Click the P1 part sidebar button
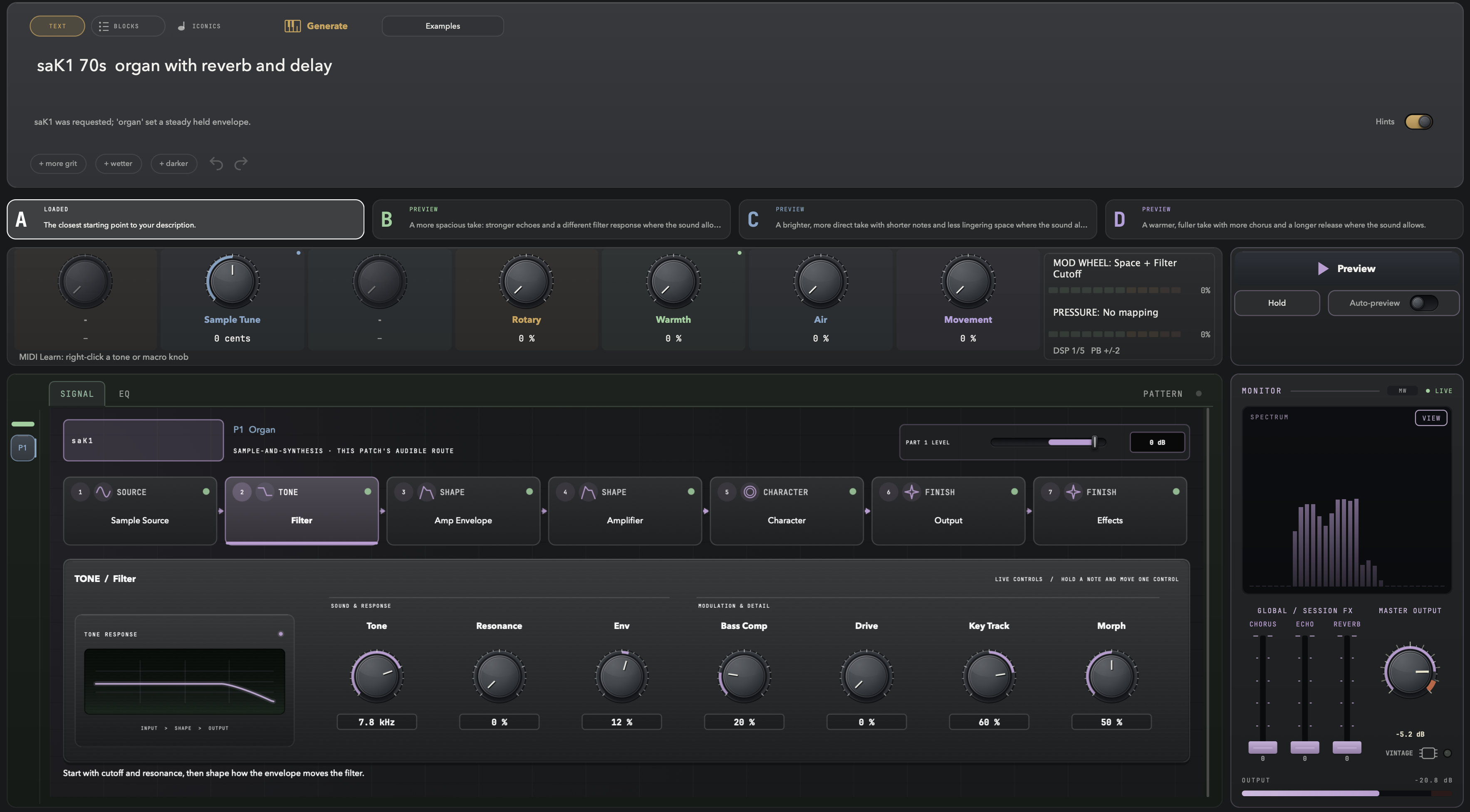 pyautogui.click(x=23, y=448)
